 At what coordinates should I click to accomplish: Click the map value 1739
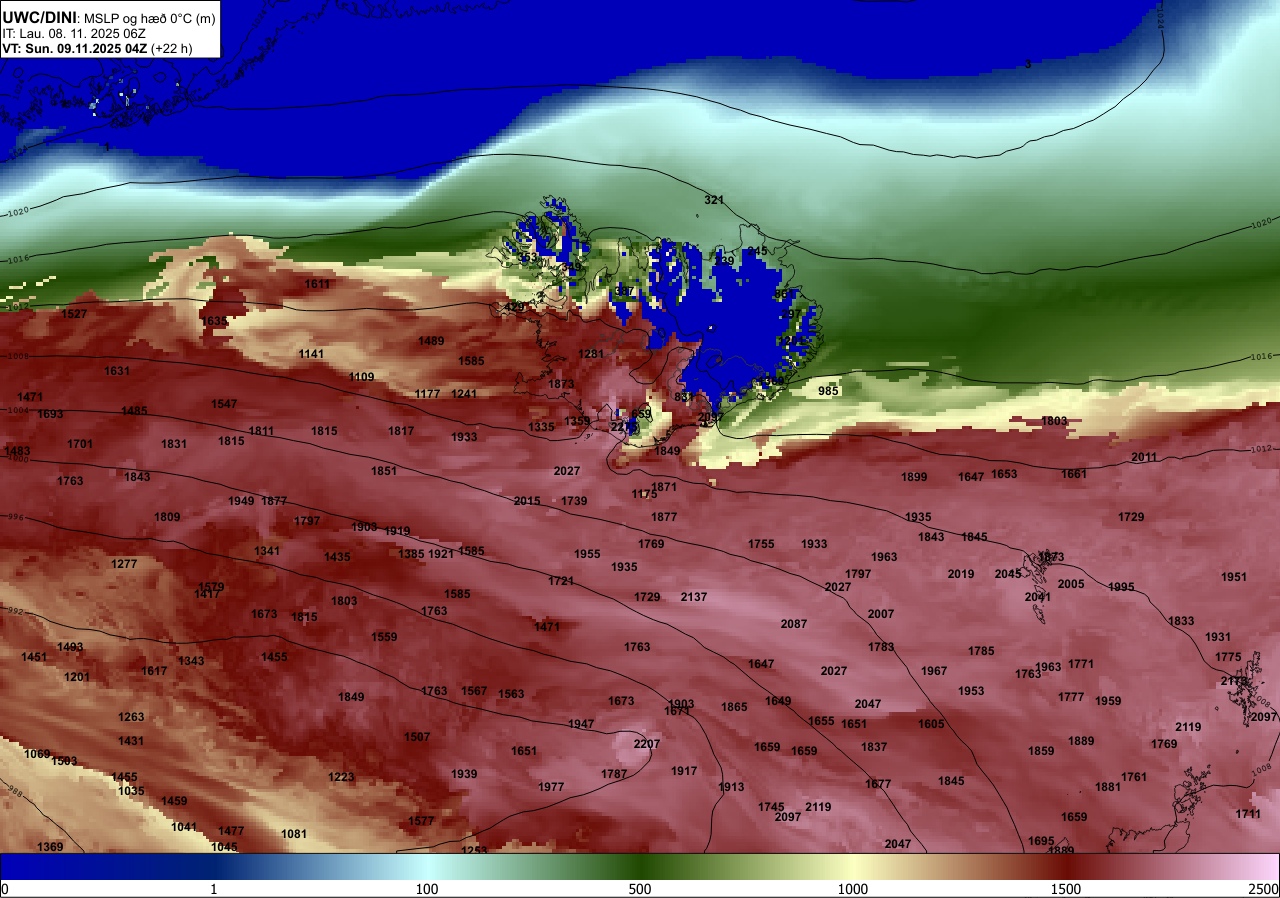(x=574, y=501)
